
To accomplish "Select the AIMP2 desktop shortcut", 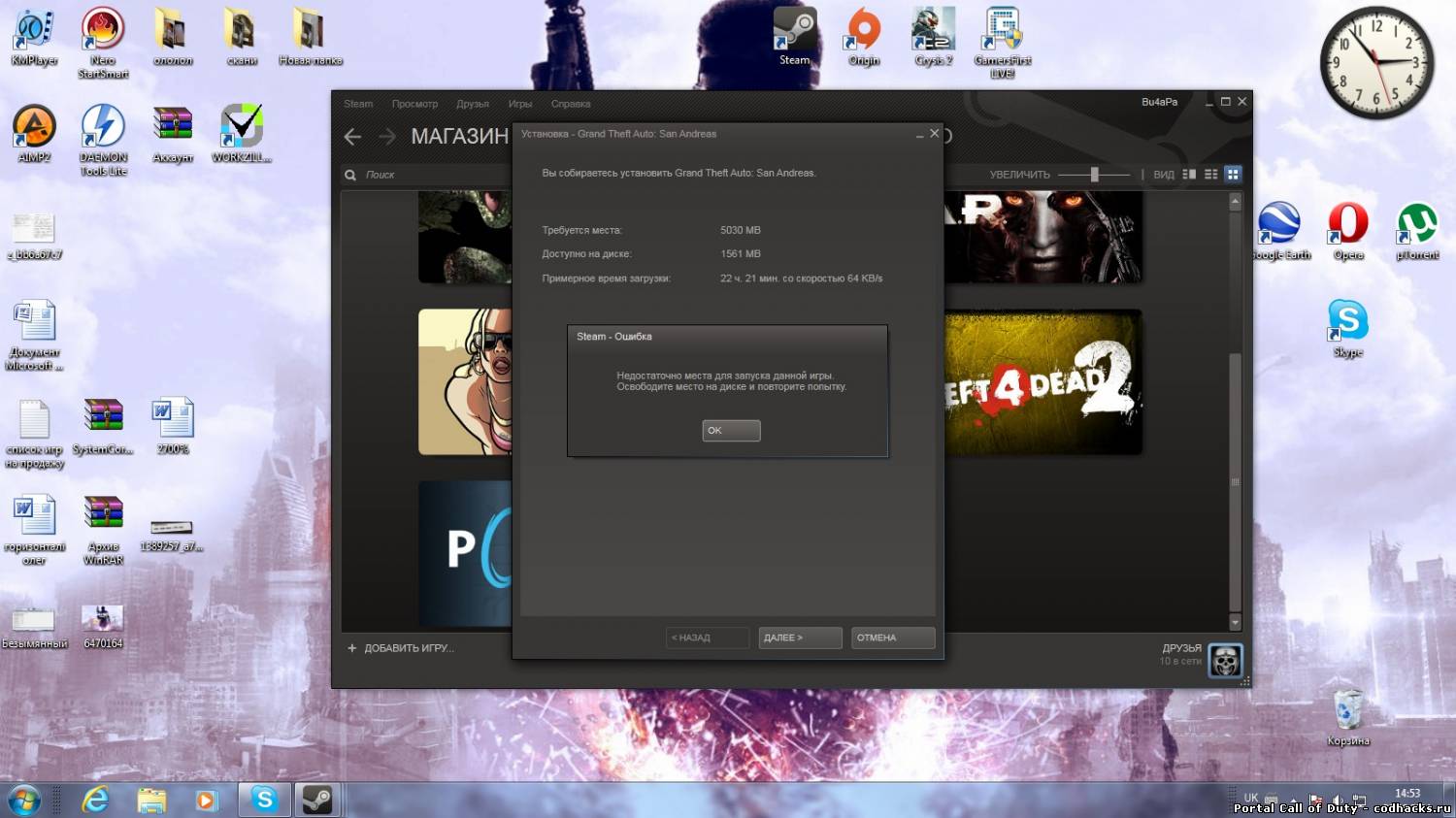I will (x=34, y=133).
